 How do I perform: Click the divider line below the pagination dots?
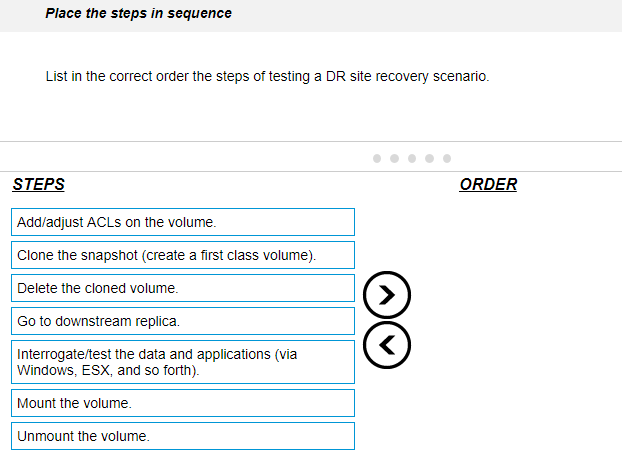pyautogui.click(x=311, y=172)
